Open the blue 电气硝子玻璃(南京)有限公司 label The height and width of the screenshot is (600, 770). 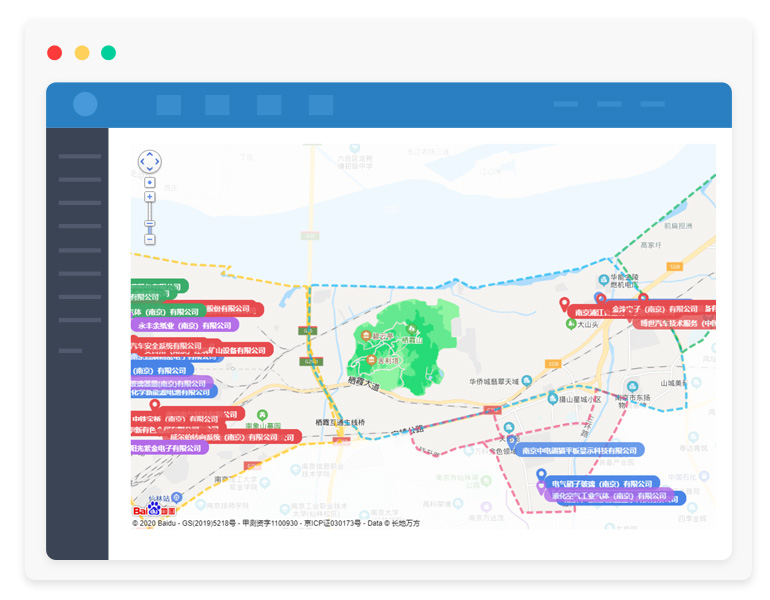point(601,484)
